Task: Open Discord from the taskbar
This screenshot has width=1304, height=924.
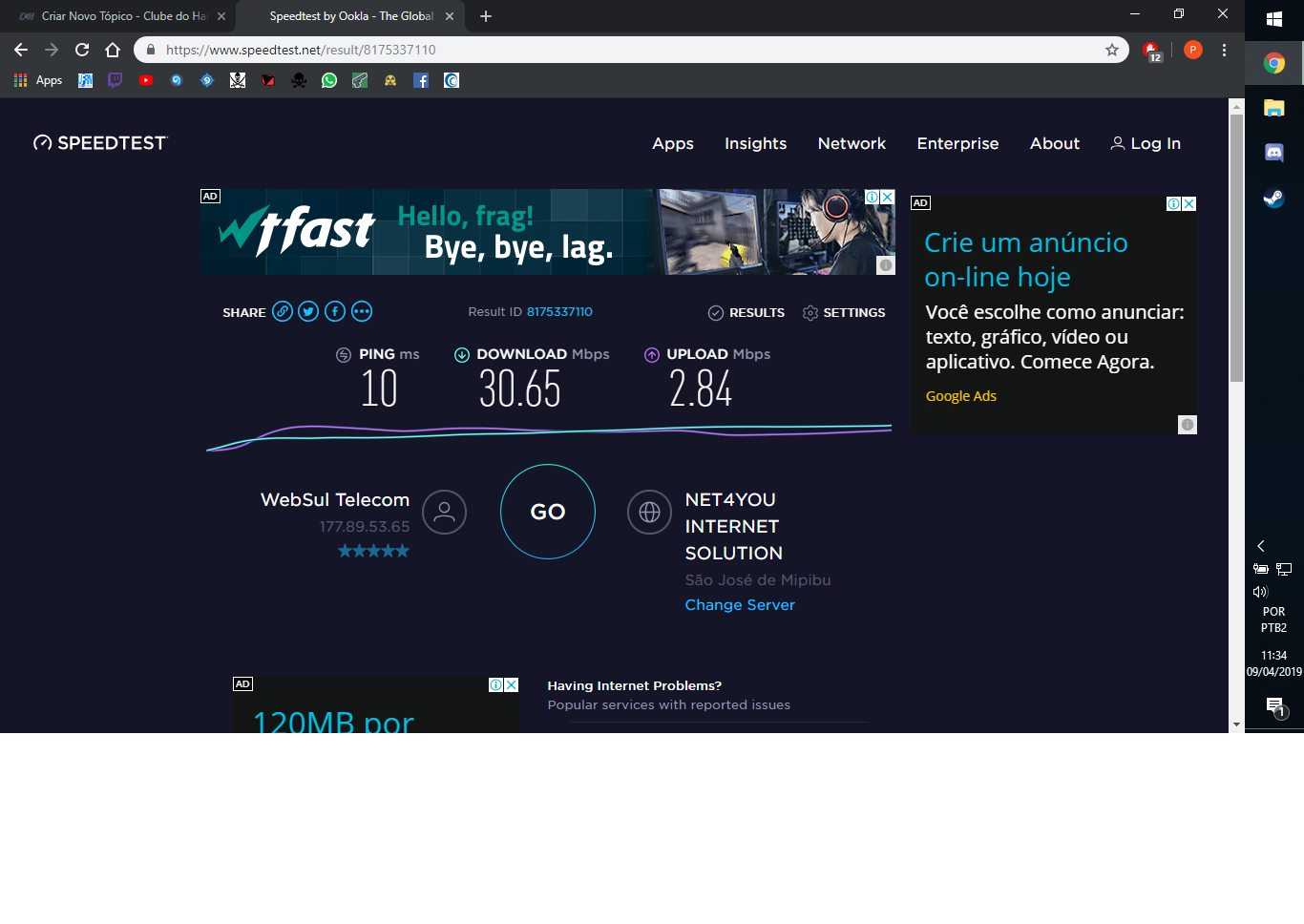Action: coord(1274,153)
